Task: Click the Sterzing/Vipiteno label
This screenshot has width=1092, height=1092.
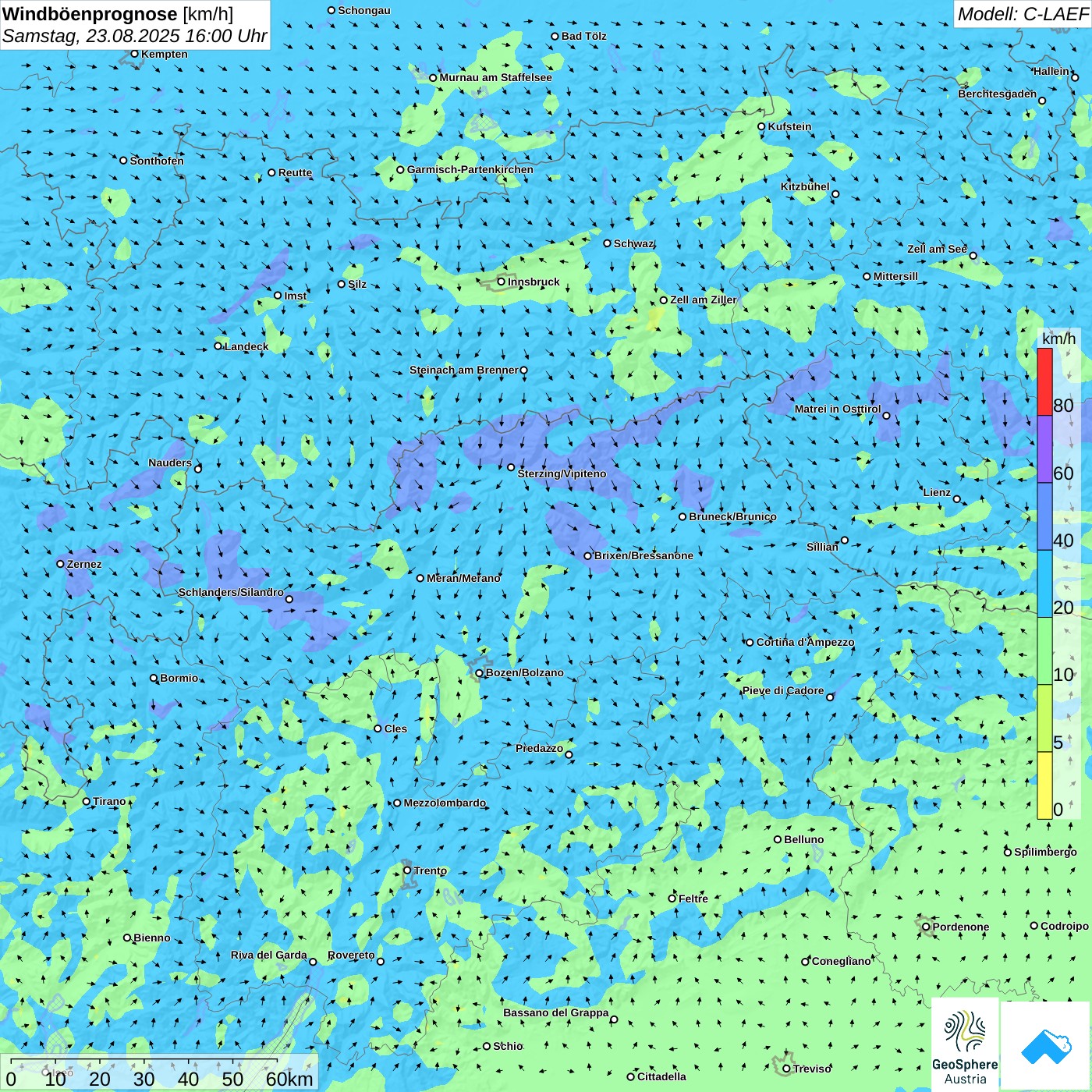Action: 562,473
